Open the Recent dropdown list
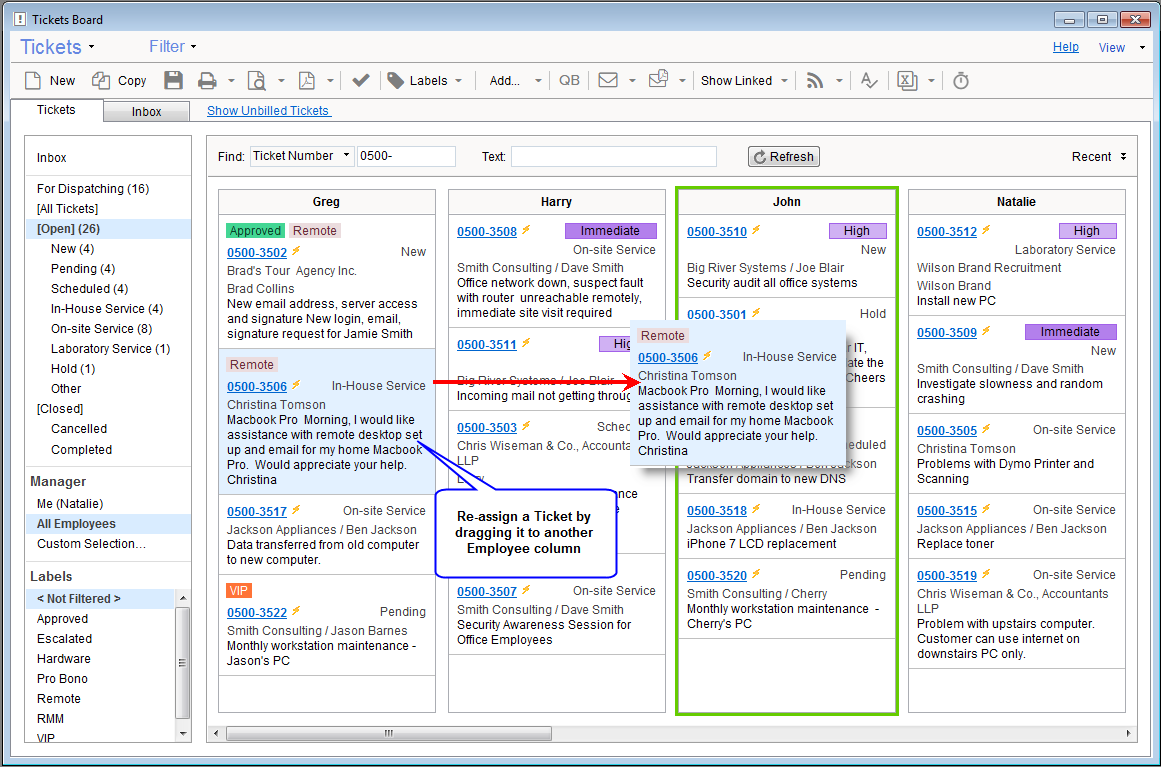This screenshot has width=1161, height=767. [1098, 156]
